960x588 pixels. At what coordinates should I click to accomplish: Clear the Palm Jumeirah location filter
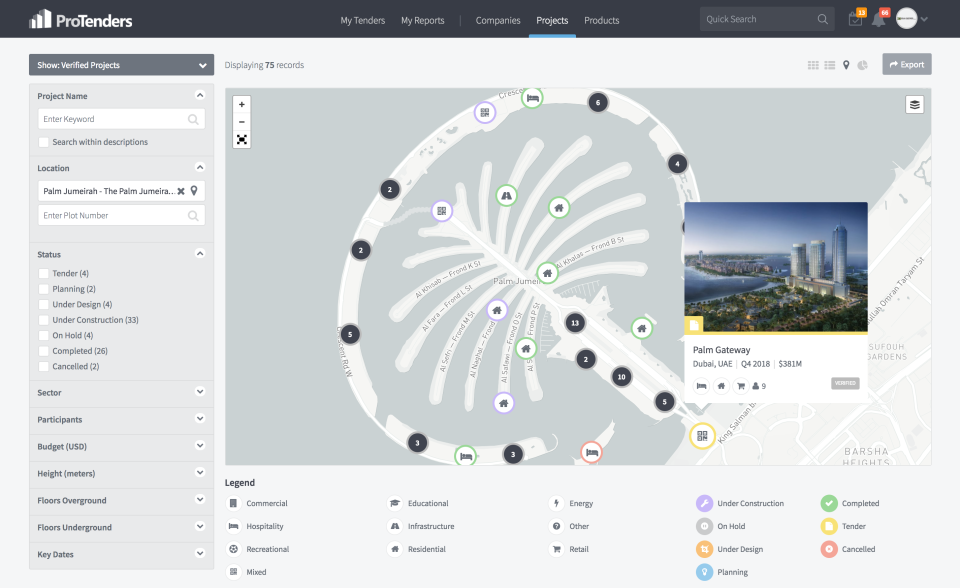point(182,190)
